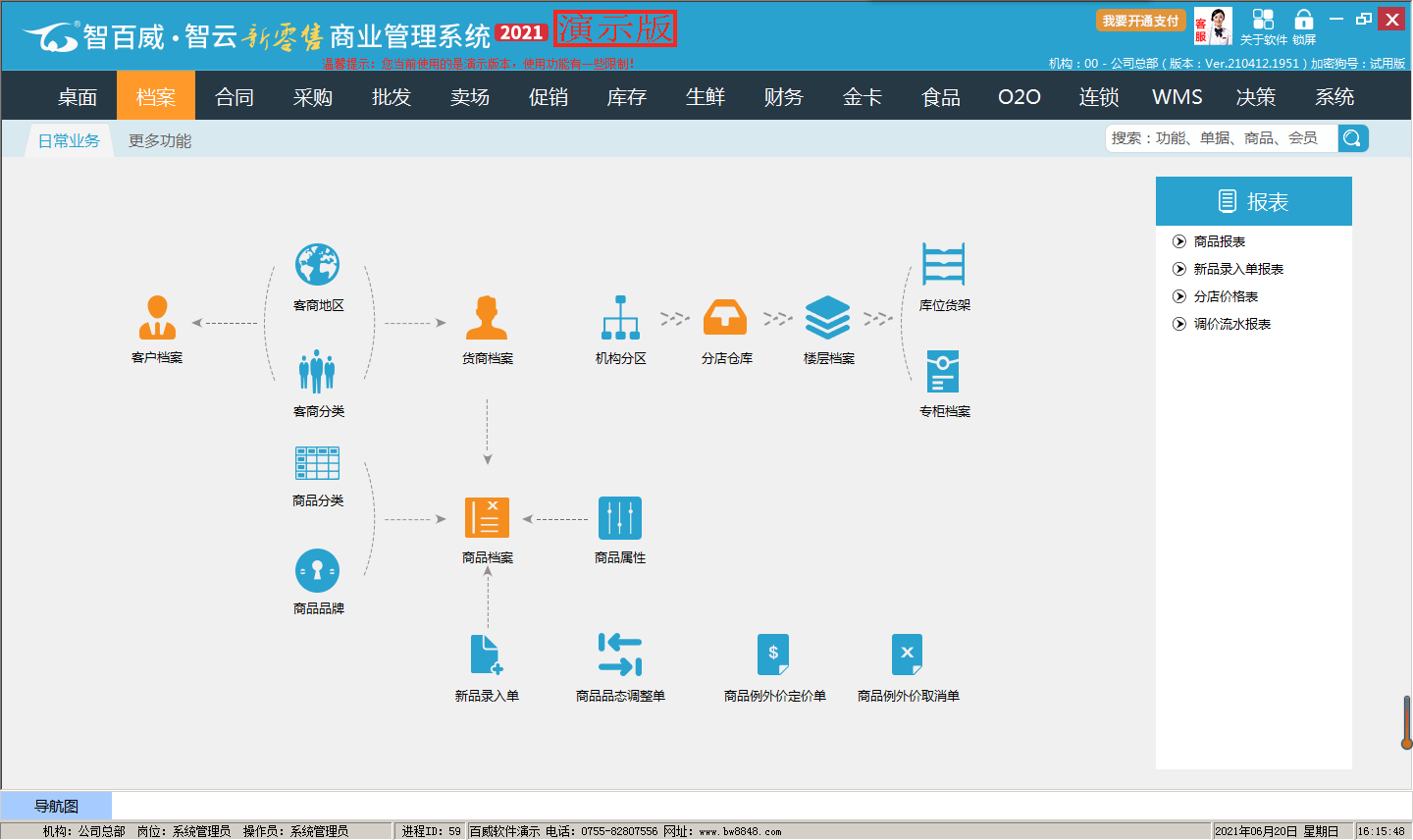The image size is (1413, 840).
Task: Open the 商品档案 product file icon
Action: [487, 518]
